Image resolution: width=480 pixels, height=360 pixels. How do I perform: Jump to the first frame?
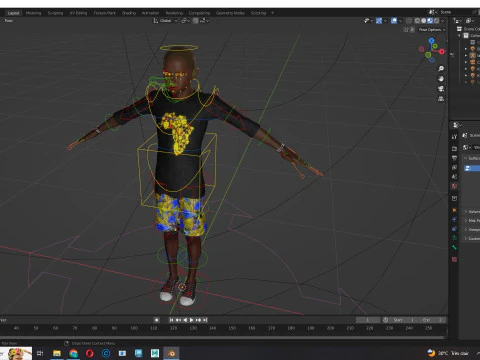pos(171,320)
